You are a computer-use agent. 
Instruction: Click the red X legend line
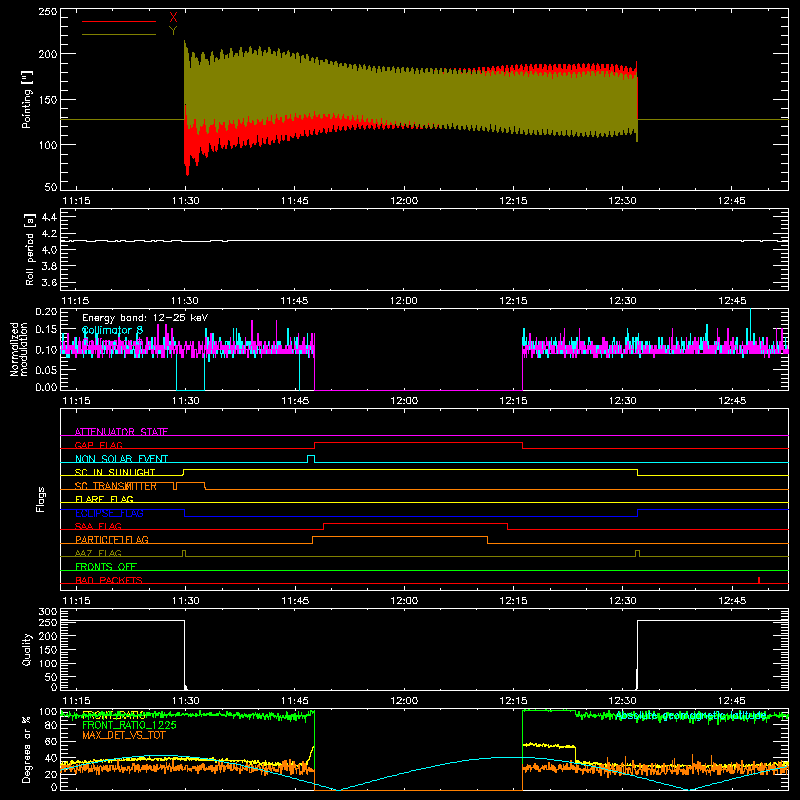(x=118, y=21)
